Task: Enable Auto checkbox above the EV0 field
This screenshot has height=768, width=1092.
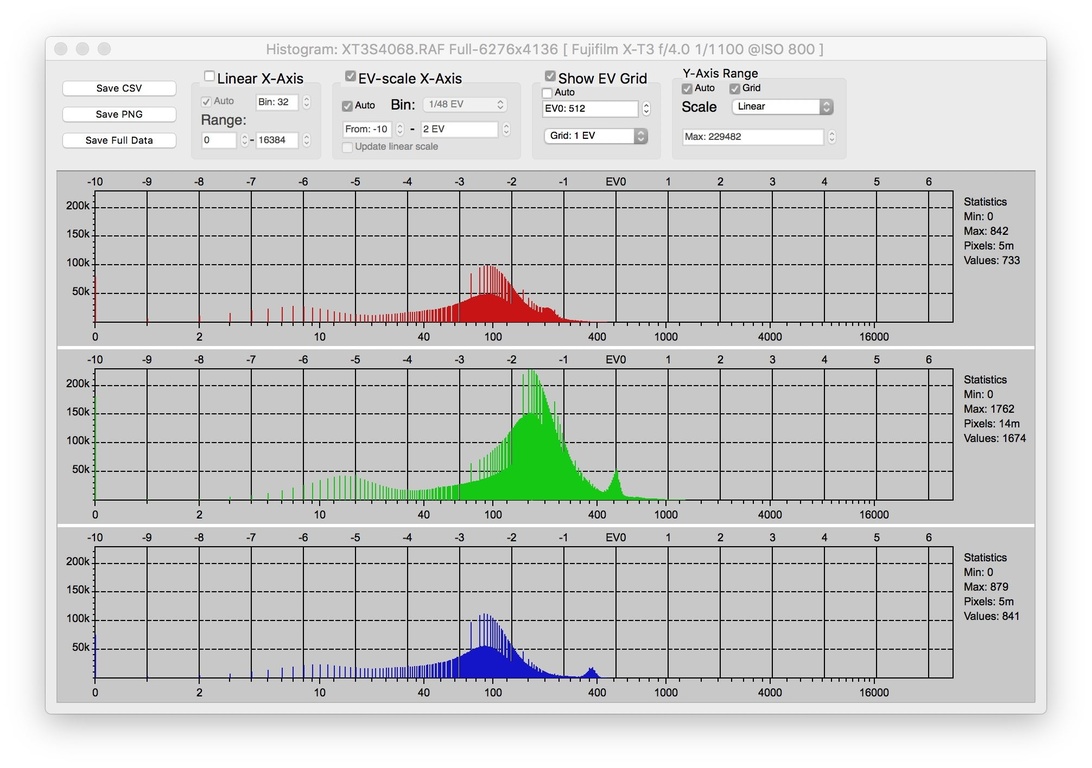Action: pos(547,93)
